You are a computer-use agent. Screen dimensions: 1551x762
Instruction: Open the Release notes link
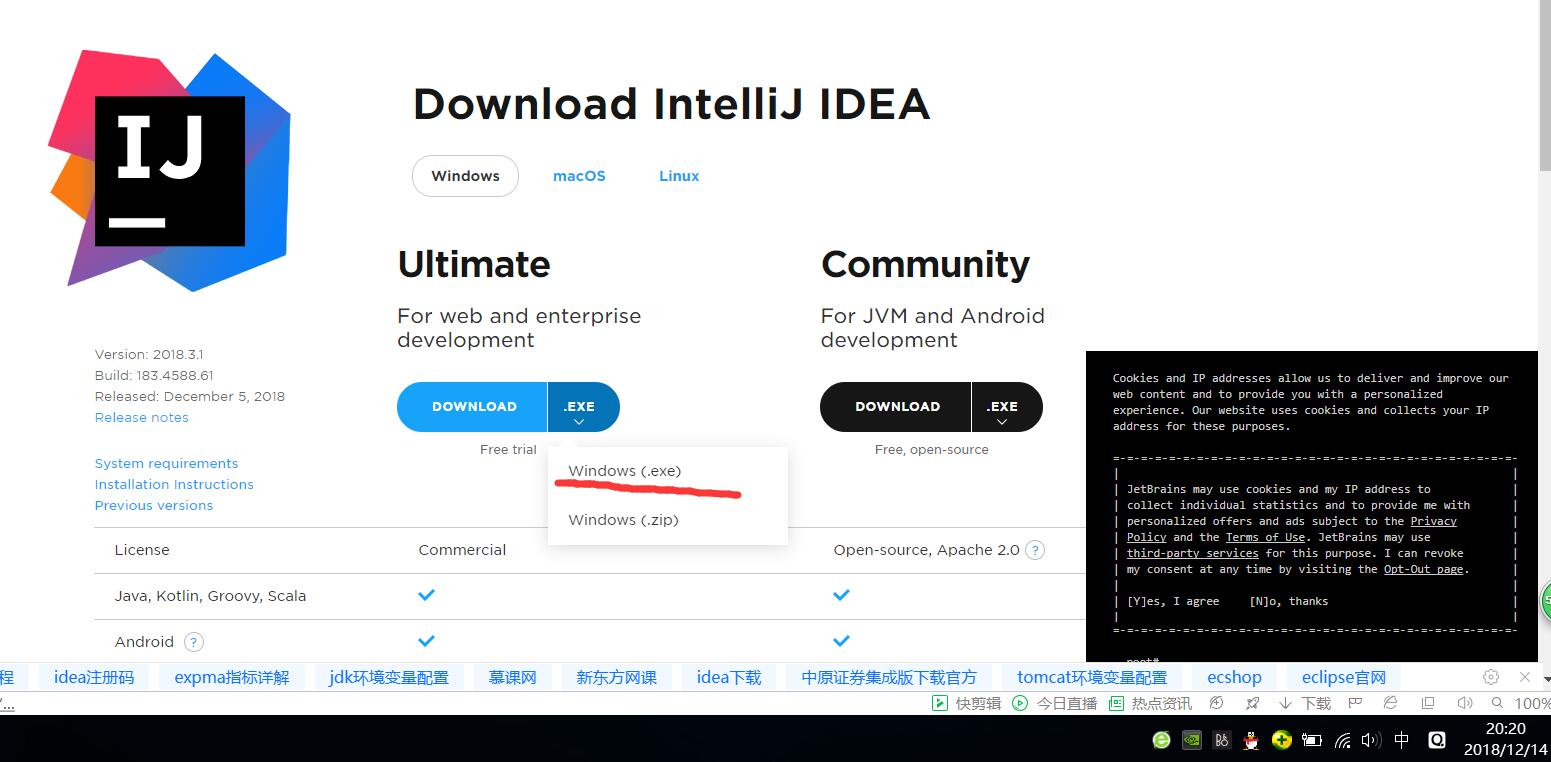(141, 418)
